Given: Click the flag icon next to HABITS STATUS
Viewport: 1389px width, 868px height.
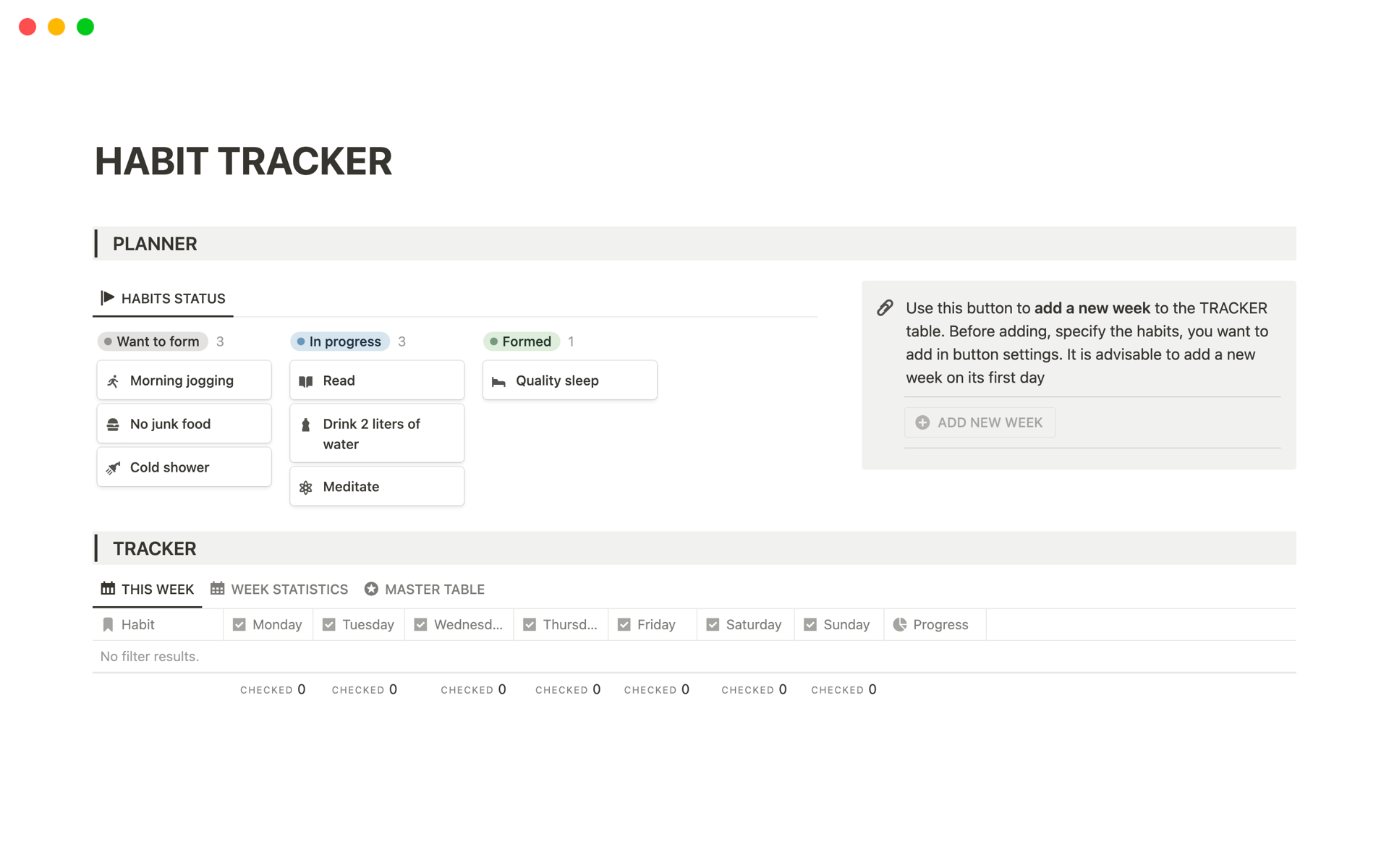Looking at the screenshot, I should click(x=106, y=297).
